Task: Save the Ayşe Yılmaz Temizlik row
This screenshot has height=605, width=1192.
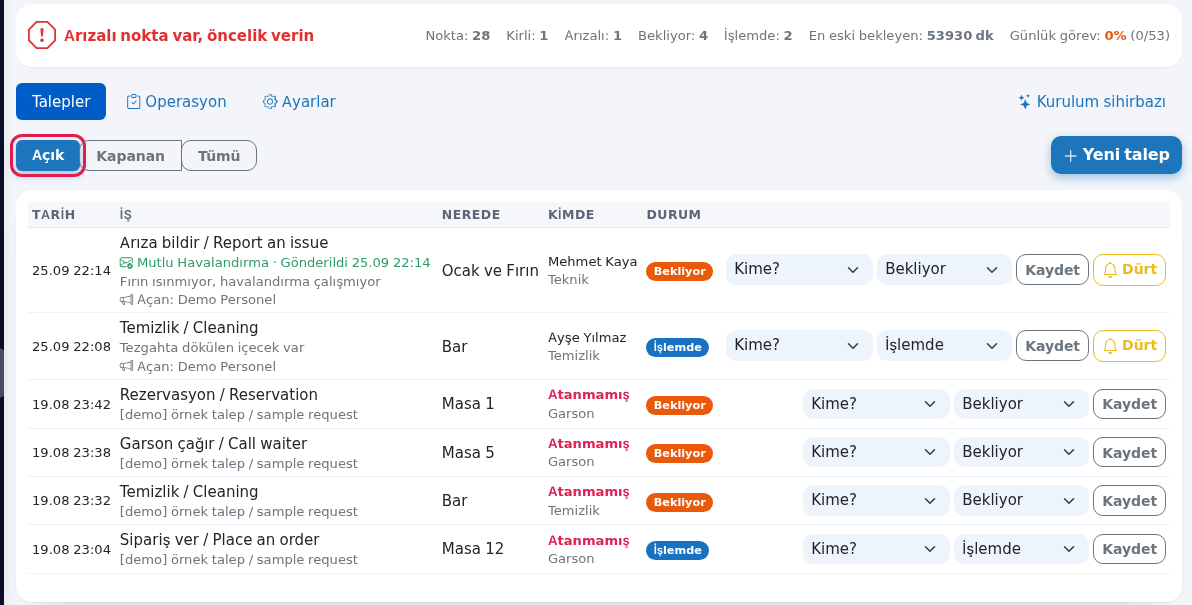Action: [1052, 346]
